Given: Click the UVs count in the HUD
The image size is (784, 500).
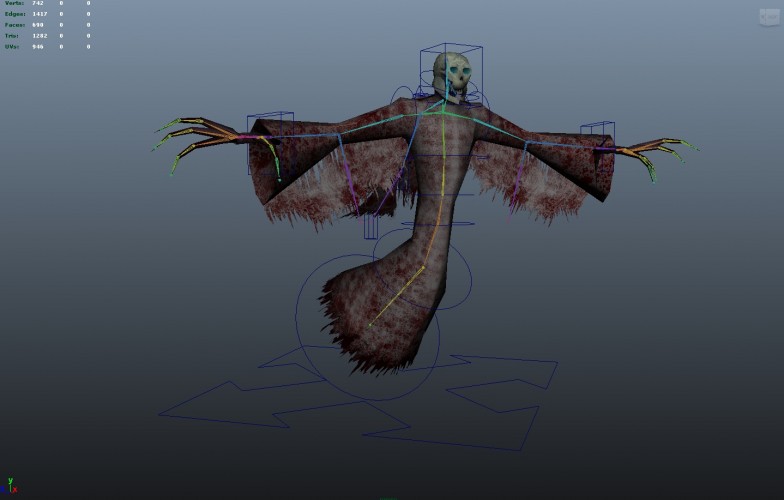Looking at the screenshot, I should 38,47.
